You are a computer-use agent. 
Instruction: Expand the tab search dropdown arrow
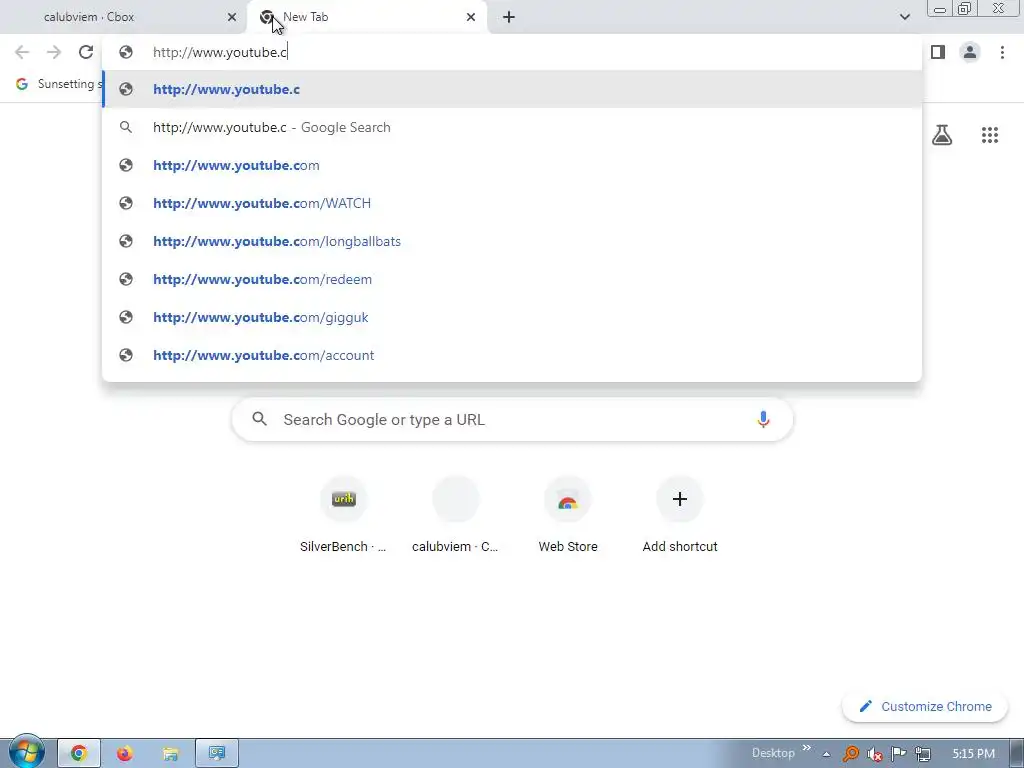coord(904,17)
